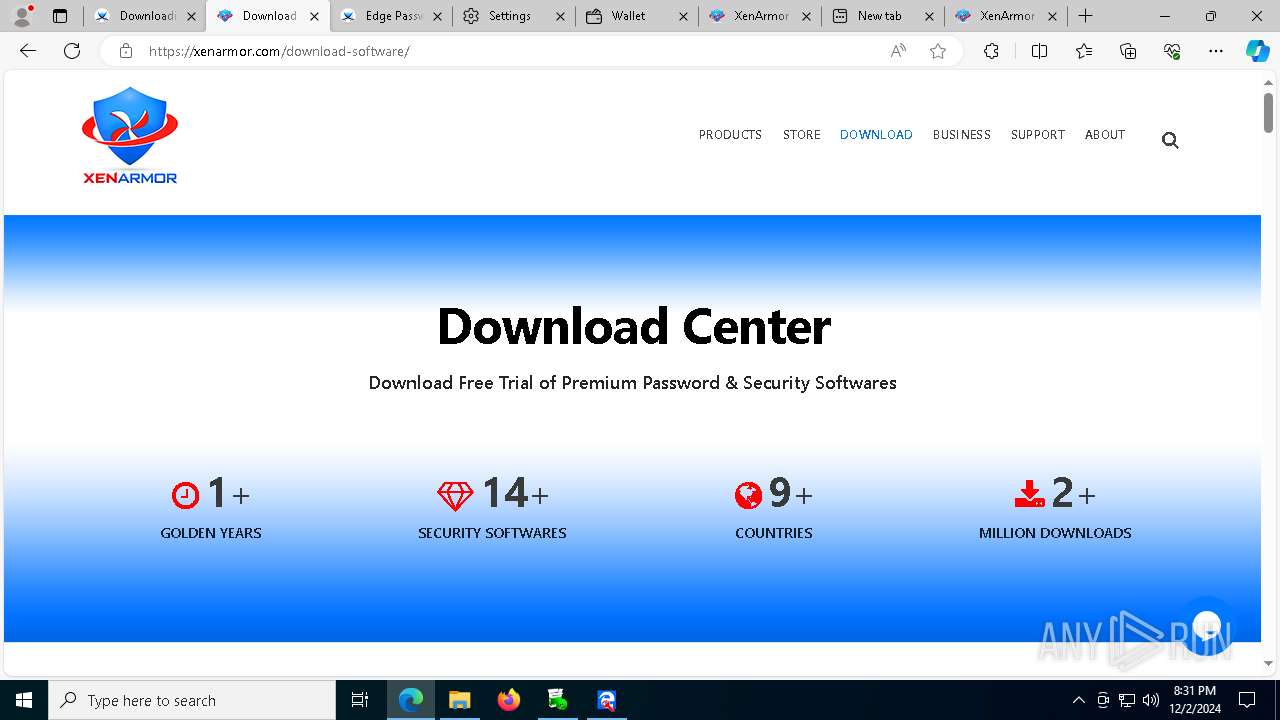Click the red globe Countries icon

coord(748,495)
